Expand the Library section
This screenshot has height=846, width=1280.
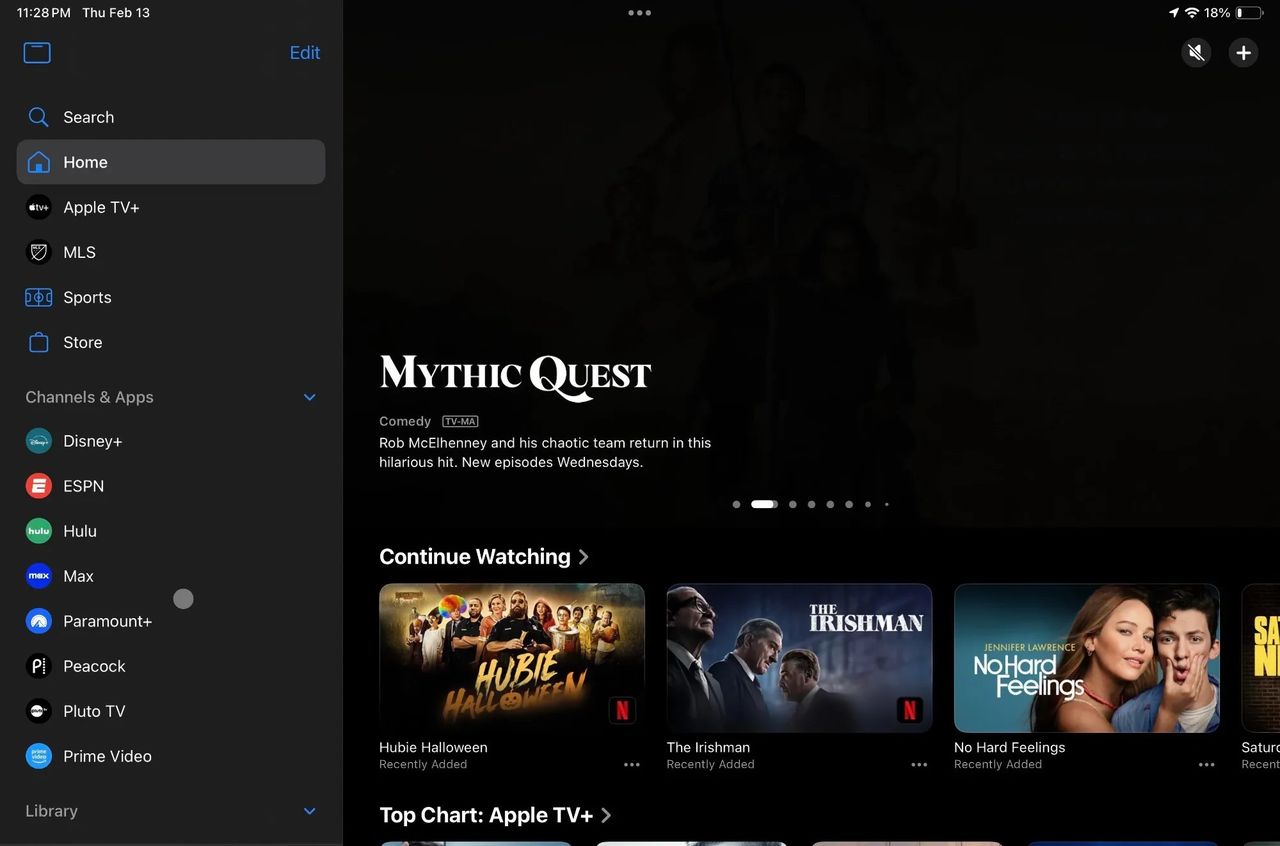point(309,811)
